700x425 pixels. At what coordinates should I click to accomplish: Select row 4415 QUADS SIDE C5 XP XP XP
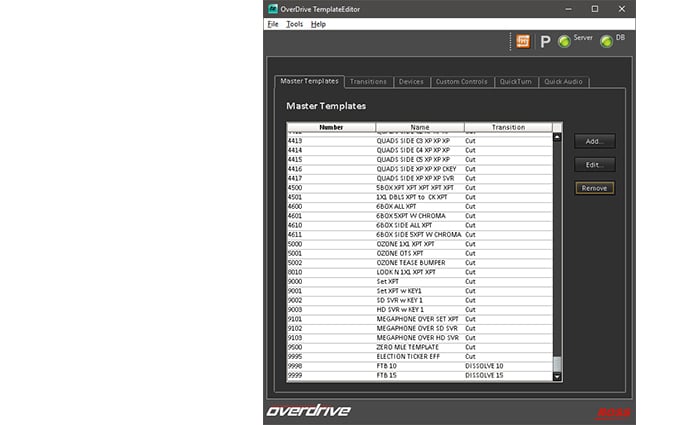(420, 159)
